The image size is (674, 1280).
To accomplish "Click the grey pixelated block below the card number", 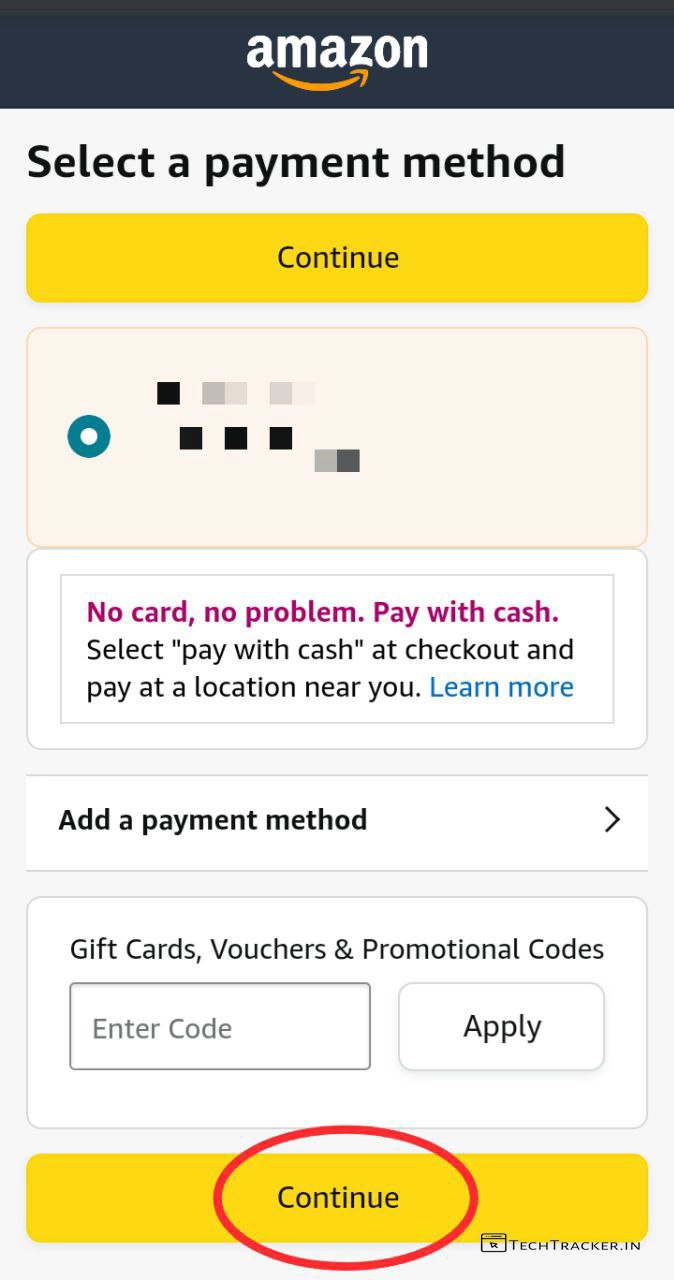I will click(x=337, y=461).
